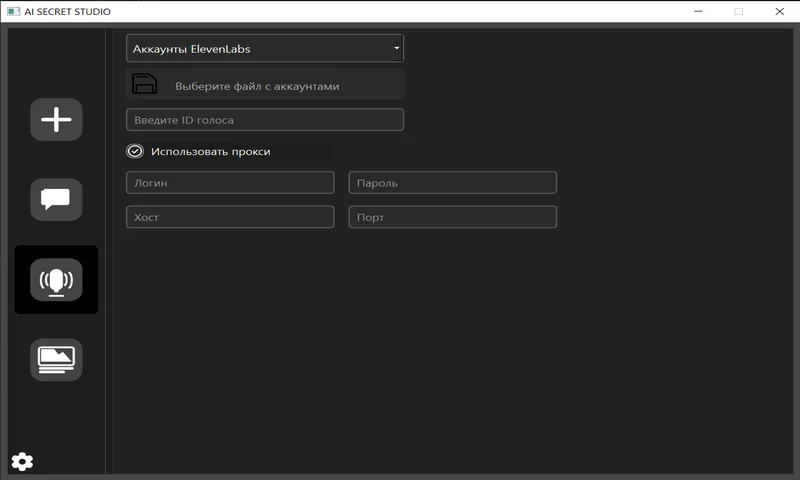This screenshot has height=480, width=800.
Task: Open the plus (add new) sidebar section
Action: [x=56, y=119]
